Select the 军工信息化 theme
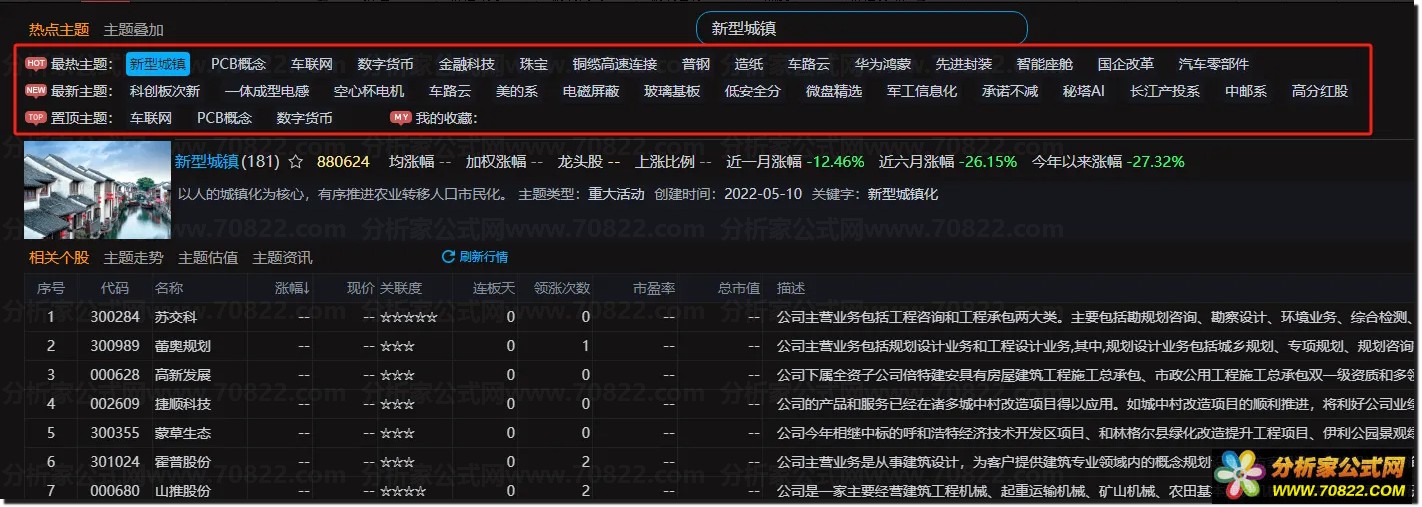 coord(922,91)
